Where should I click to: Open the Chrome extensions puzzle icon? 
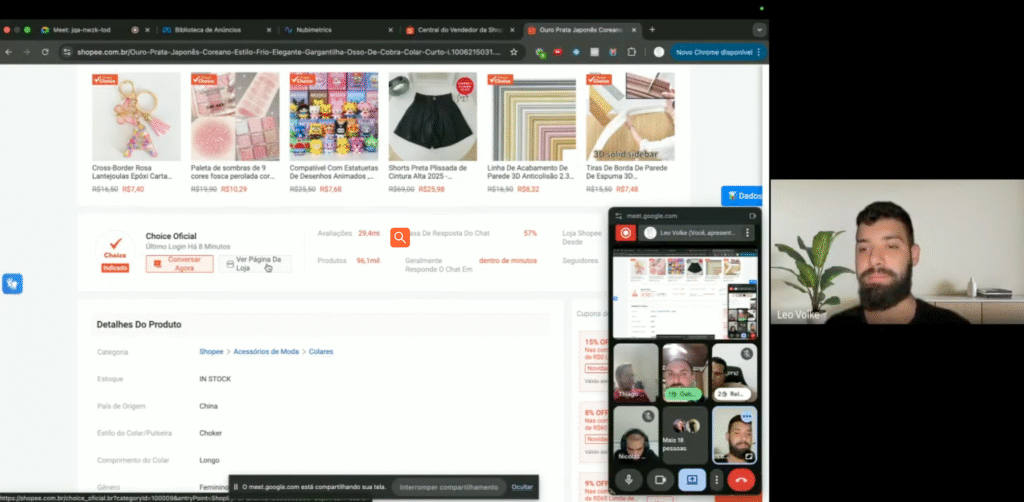(x=631, y=52)
